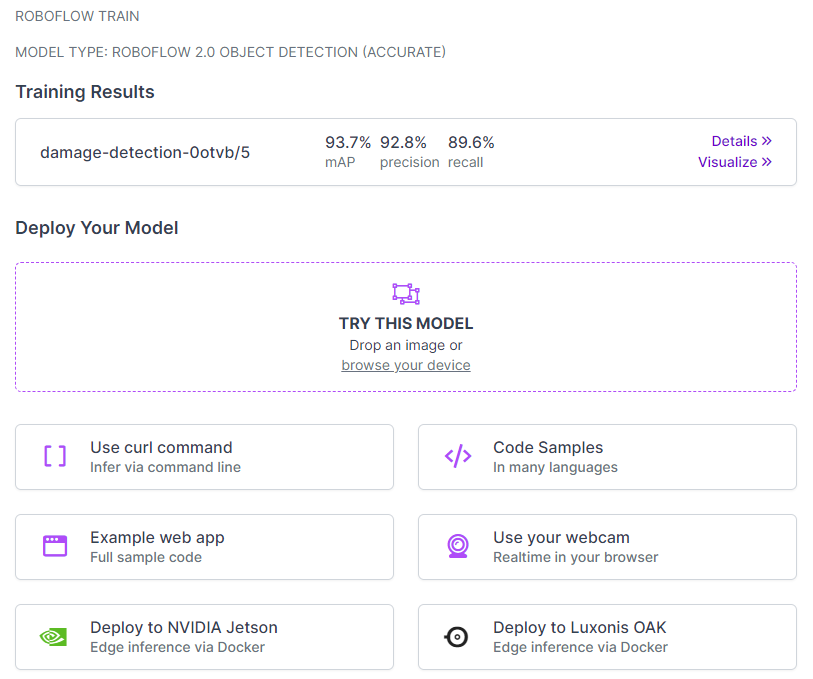813x679 pixels.
Task: Click Edge inference subtitle under NVIDIA Jetson
Action: [177, 647]
